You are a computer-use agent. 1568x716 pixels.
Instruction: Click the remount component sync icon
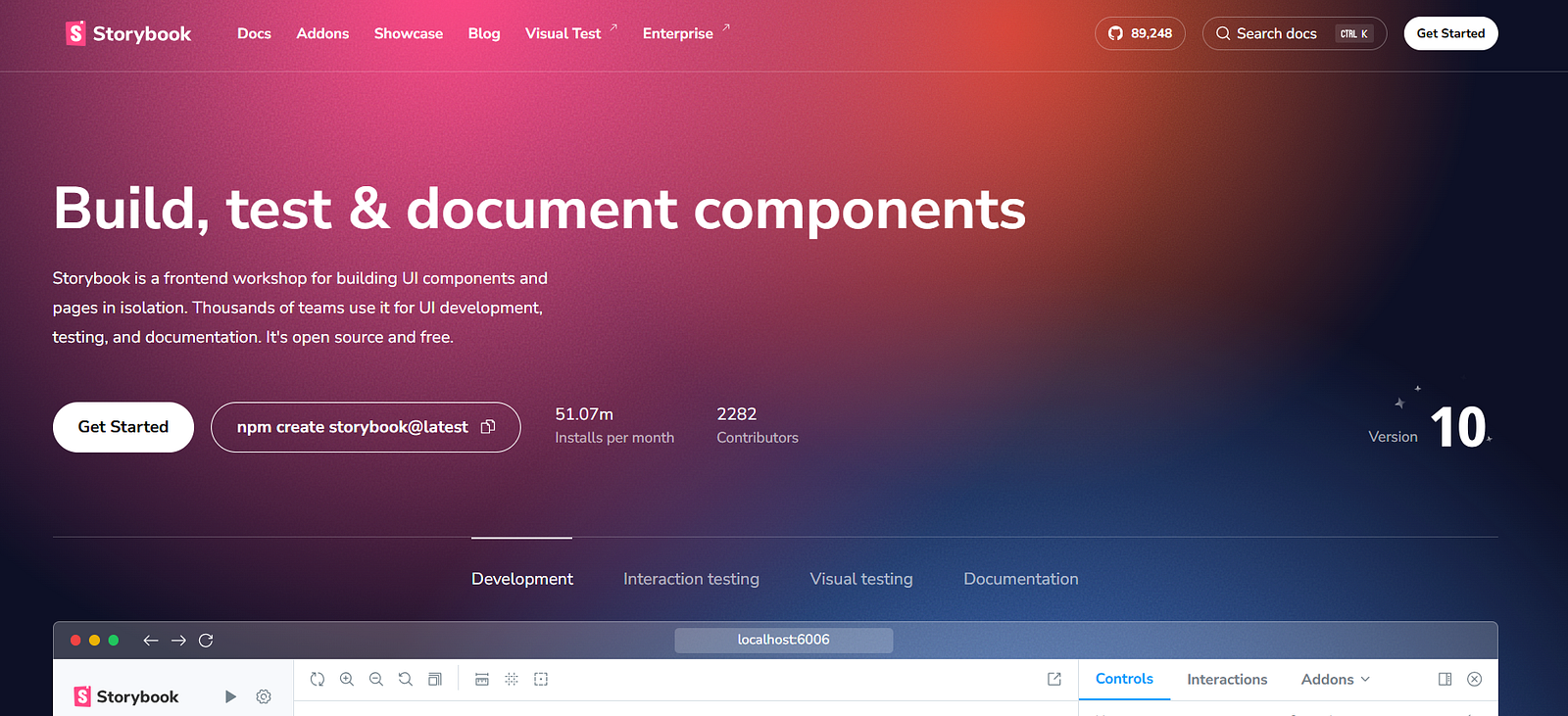point(318,679)
